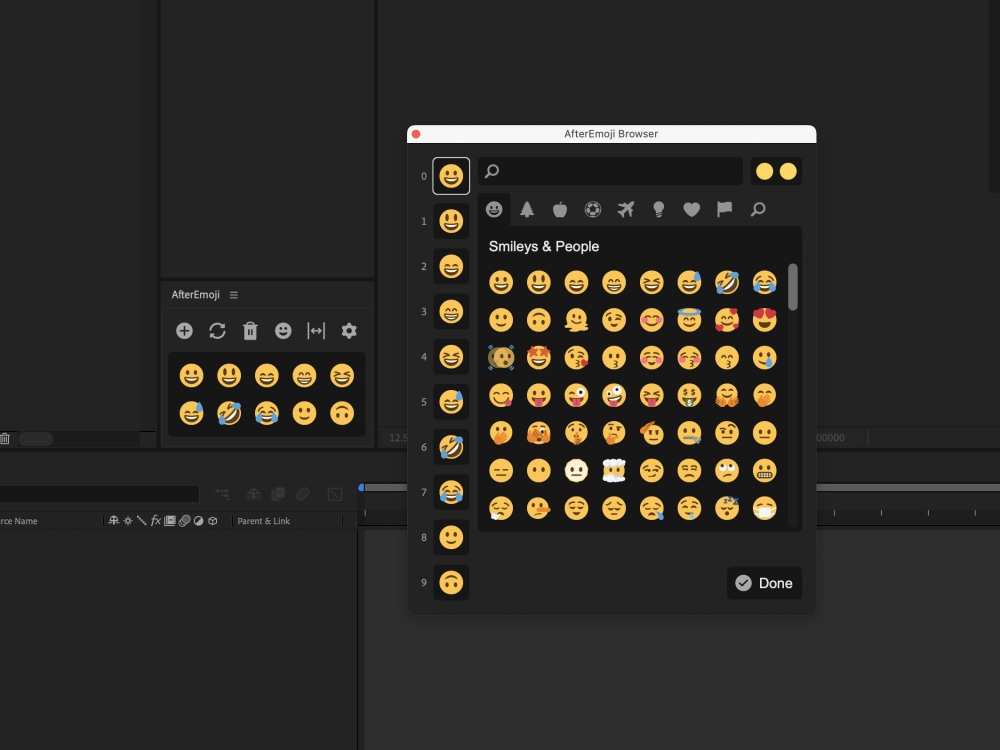Switch to the Activity soccer ball tab
Image resolution: width=1000 pixels, height=750 pixels.
(593, 209)
